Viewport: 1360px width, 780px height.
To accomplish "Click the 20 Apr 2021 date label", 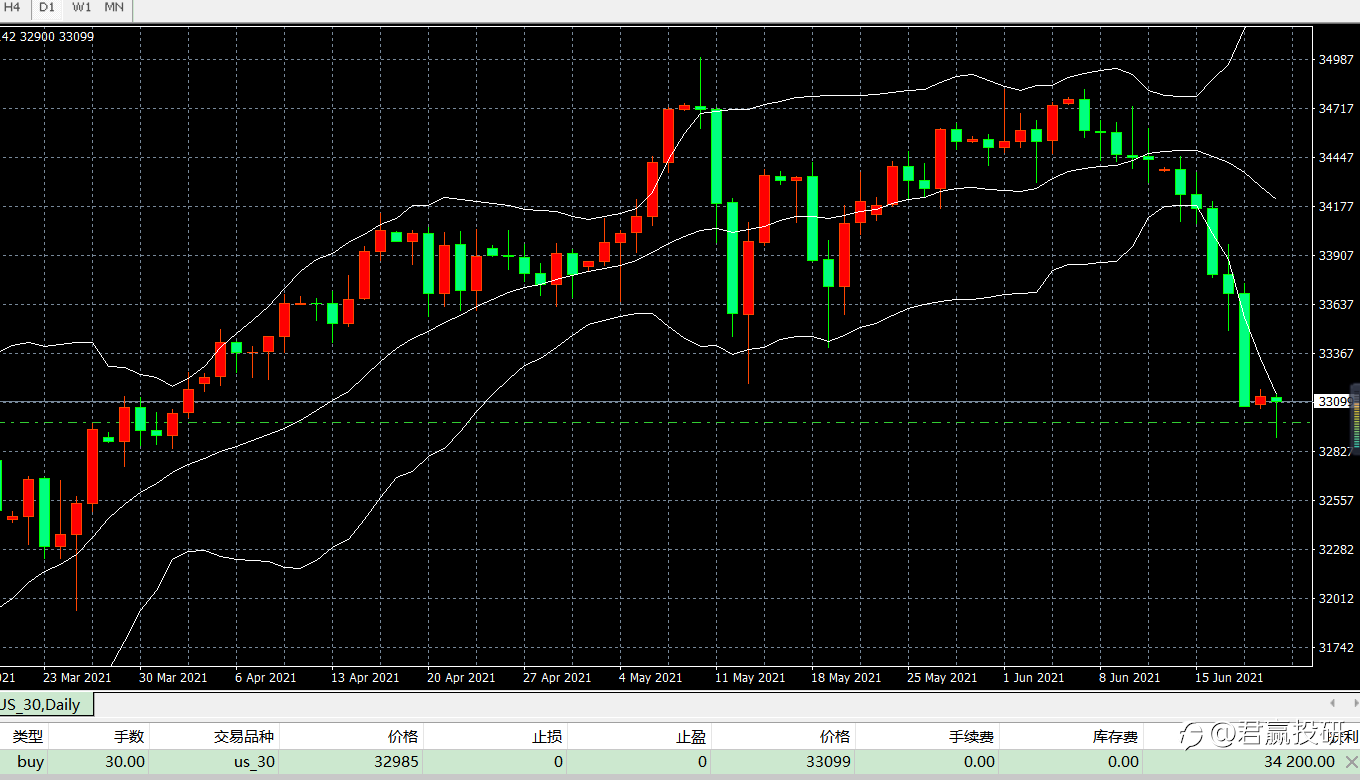I will pyautogui.click(x=461, y=678).
